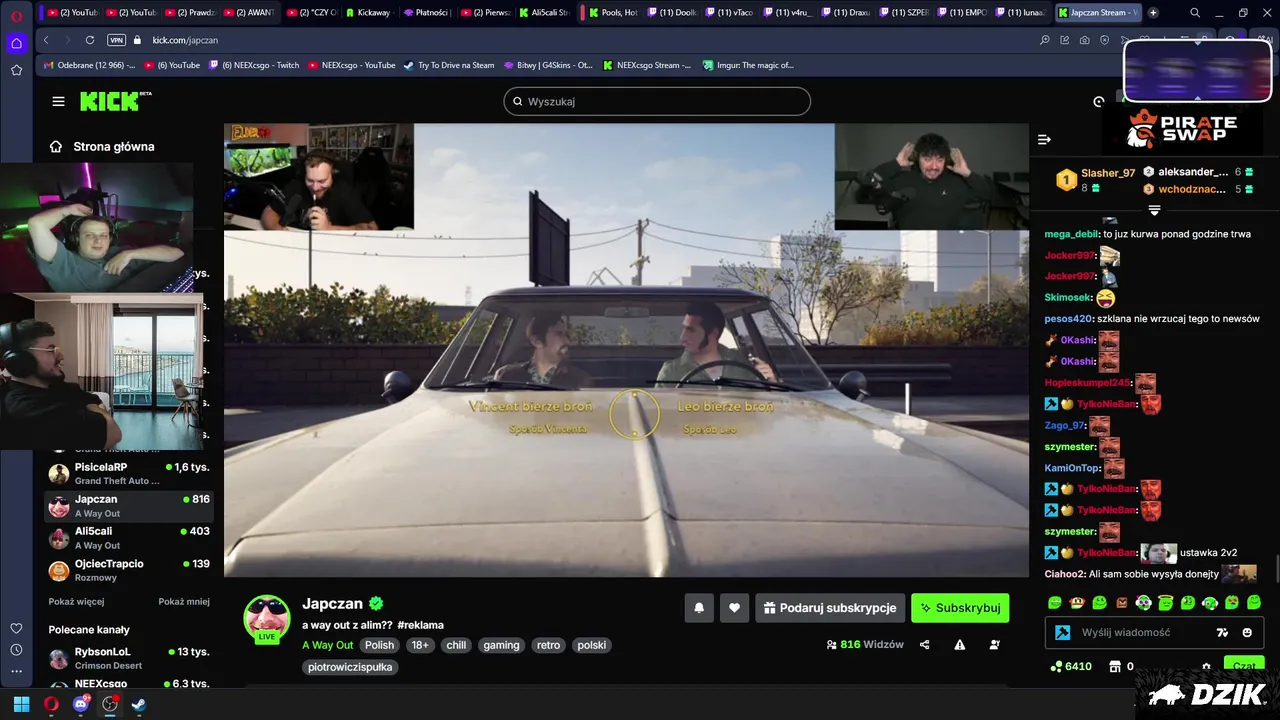Screen dimensions: 1280x720
Task: Open a new browser tab with plus
Action: [1153, 13]
